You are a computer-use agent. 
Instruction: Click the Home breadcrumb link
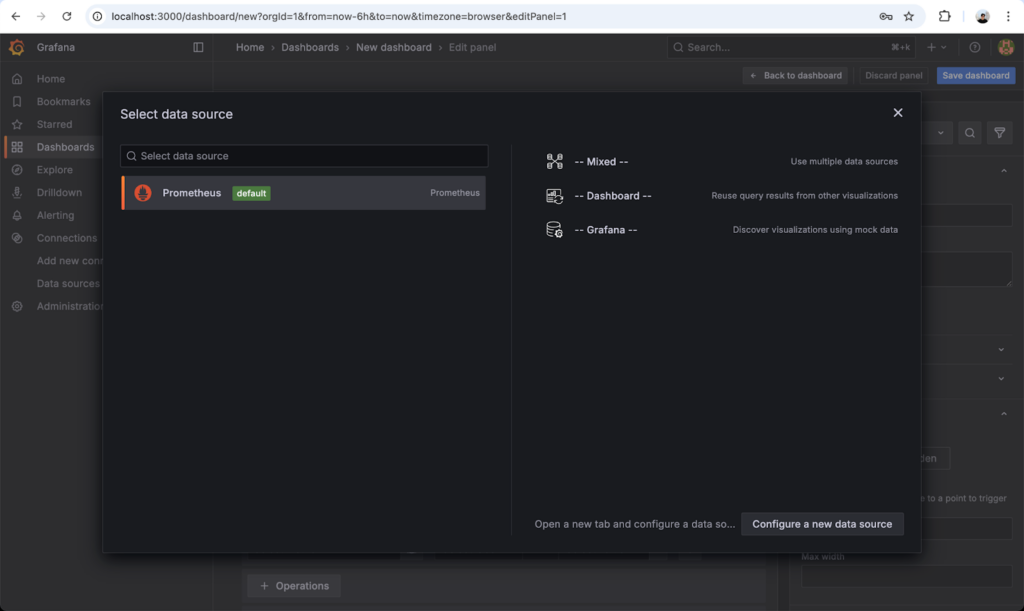pyautogui.click(x=250, y=47)
